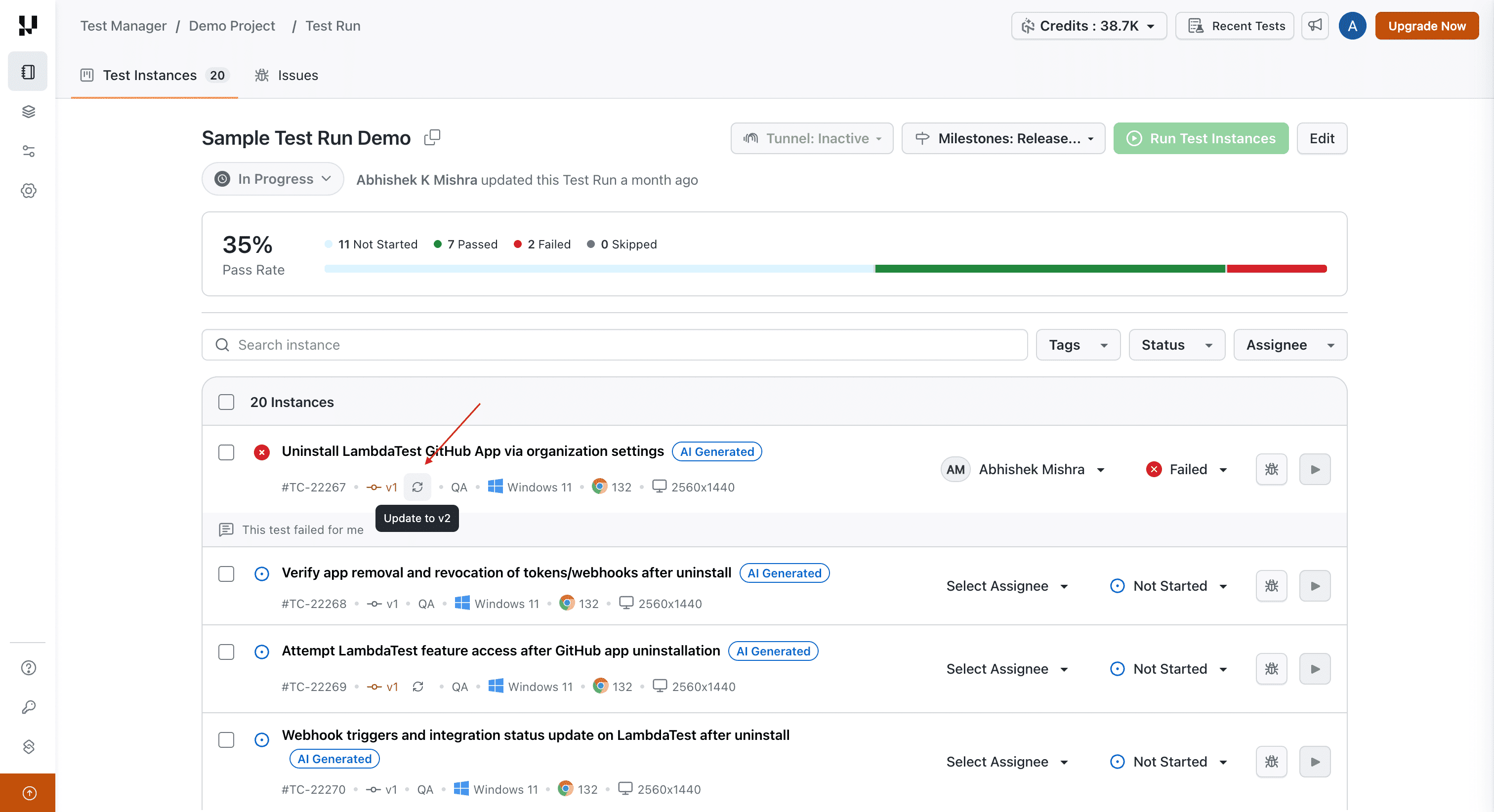Image resolution: width=1494 pixels, height=812 pixels.
Task: Click the Update to v2 refresh icon on TC-22269
Action: click(418, 686)
